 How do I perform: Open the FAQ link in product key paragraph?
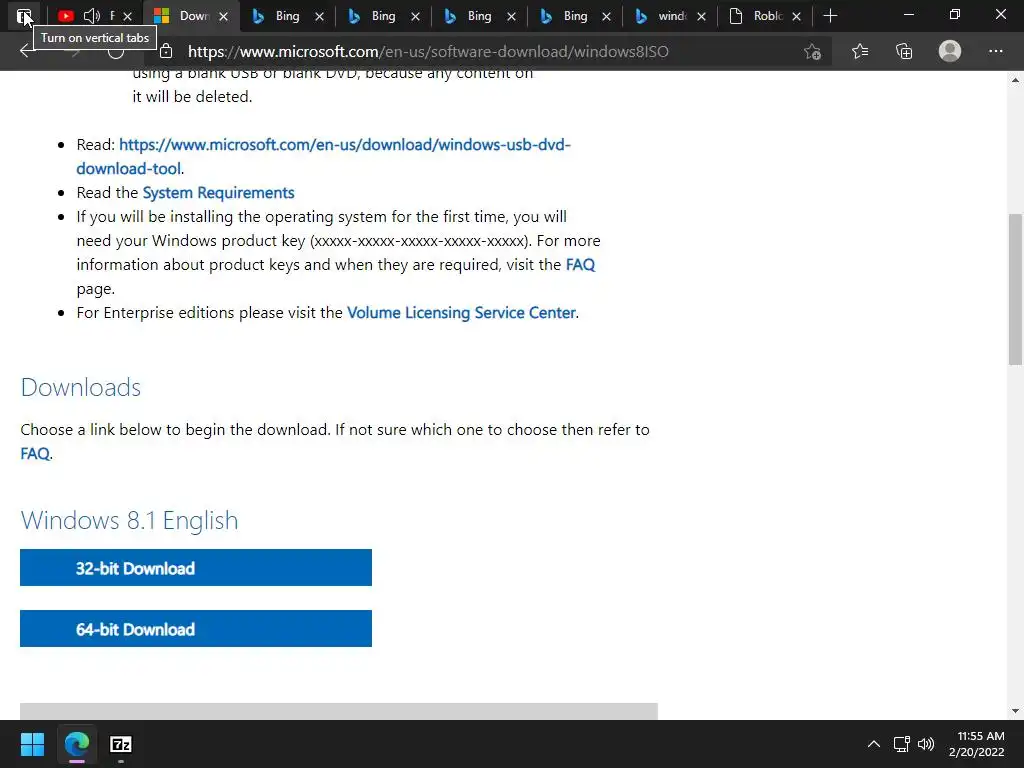(581, 264)
